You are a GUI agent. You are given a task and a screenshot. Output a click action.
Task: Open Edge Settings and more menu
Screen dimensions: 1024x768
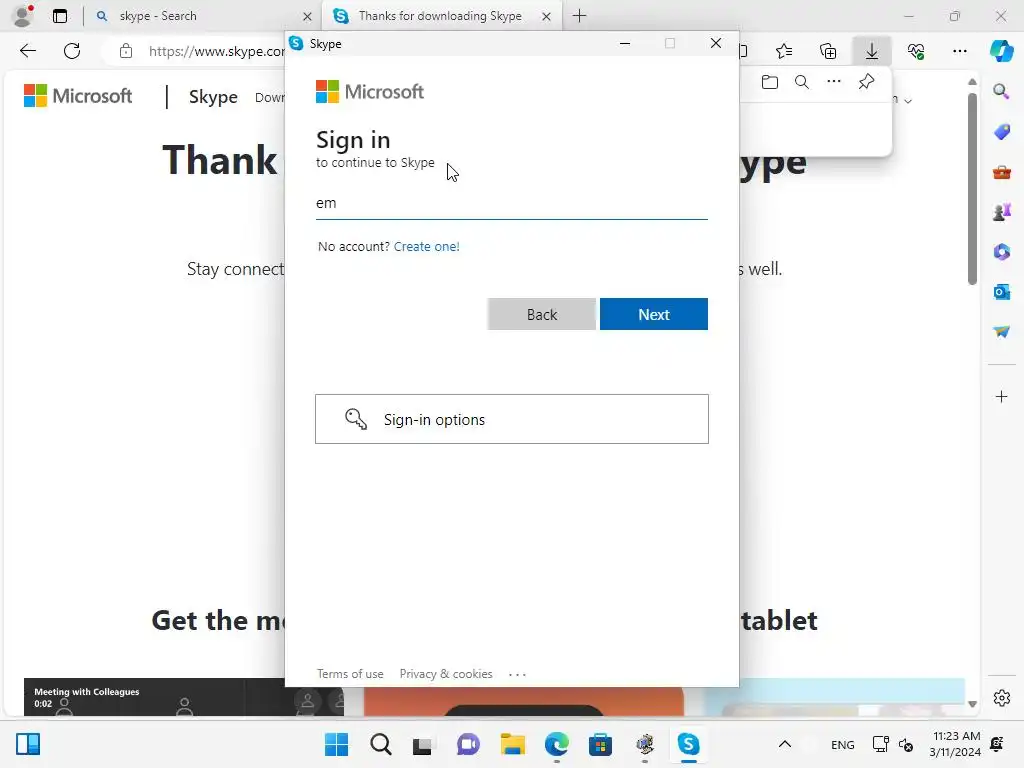pos(959,51)
